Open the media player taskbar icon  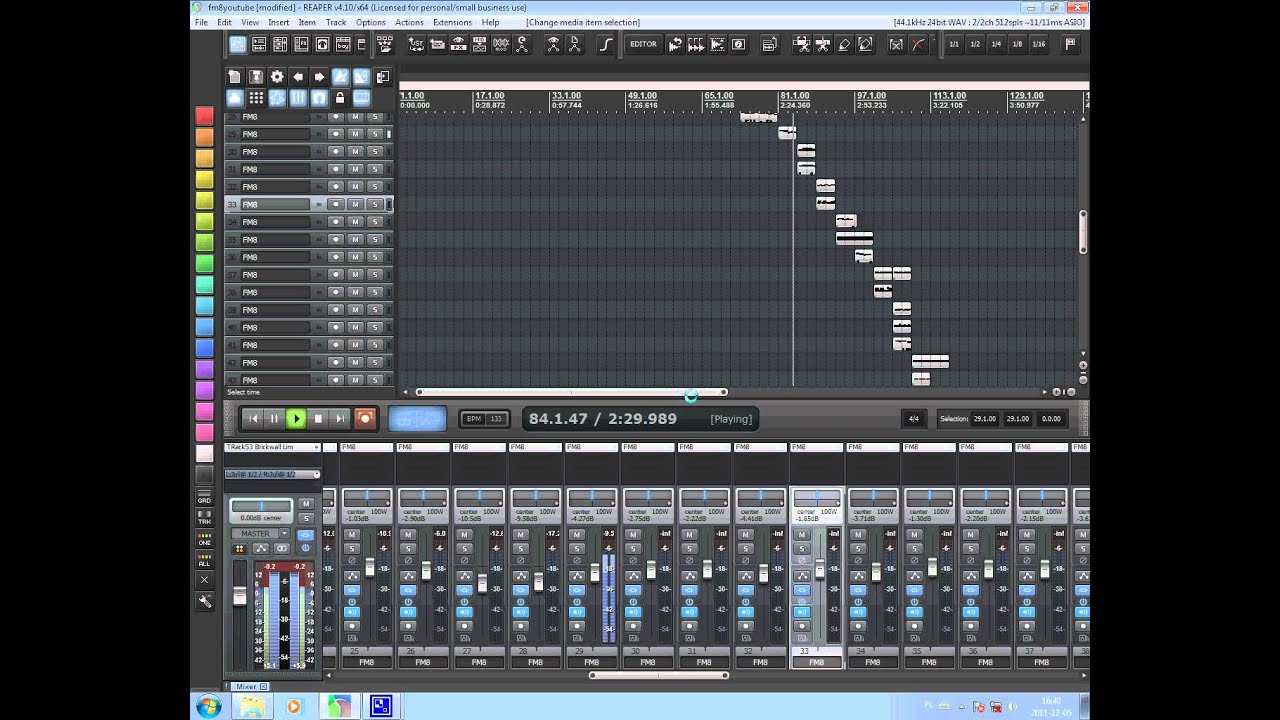pyautogui.click(x=293, y=706)
